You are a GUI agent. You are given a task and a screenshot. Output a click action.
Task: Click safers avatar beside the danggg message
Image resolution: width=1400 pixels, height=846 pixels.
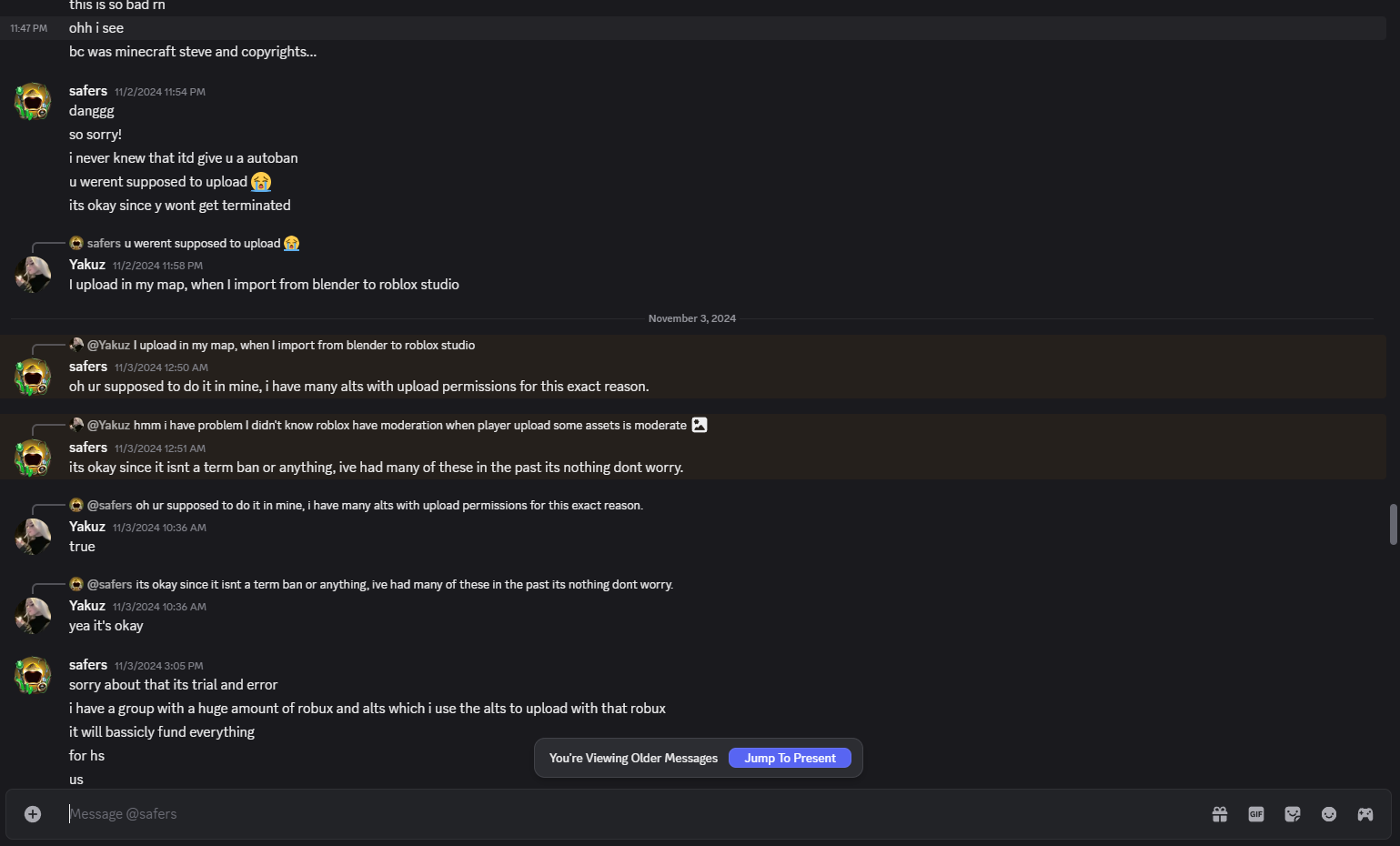pyautogui.click(x=33, y=101)
